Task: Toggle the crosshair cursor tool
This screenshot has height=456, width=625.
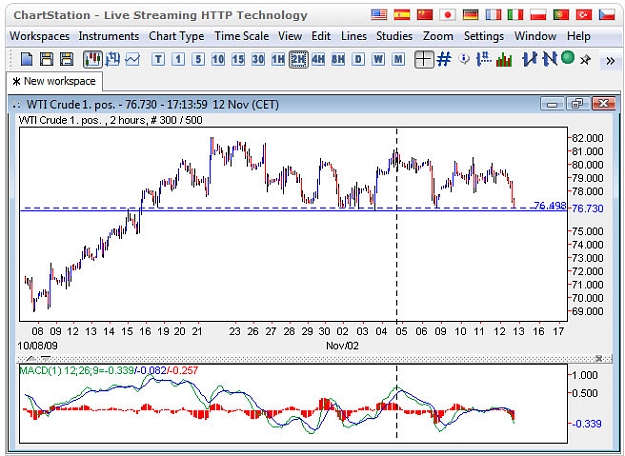Action: 424,60
